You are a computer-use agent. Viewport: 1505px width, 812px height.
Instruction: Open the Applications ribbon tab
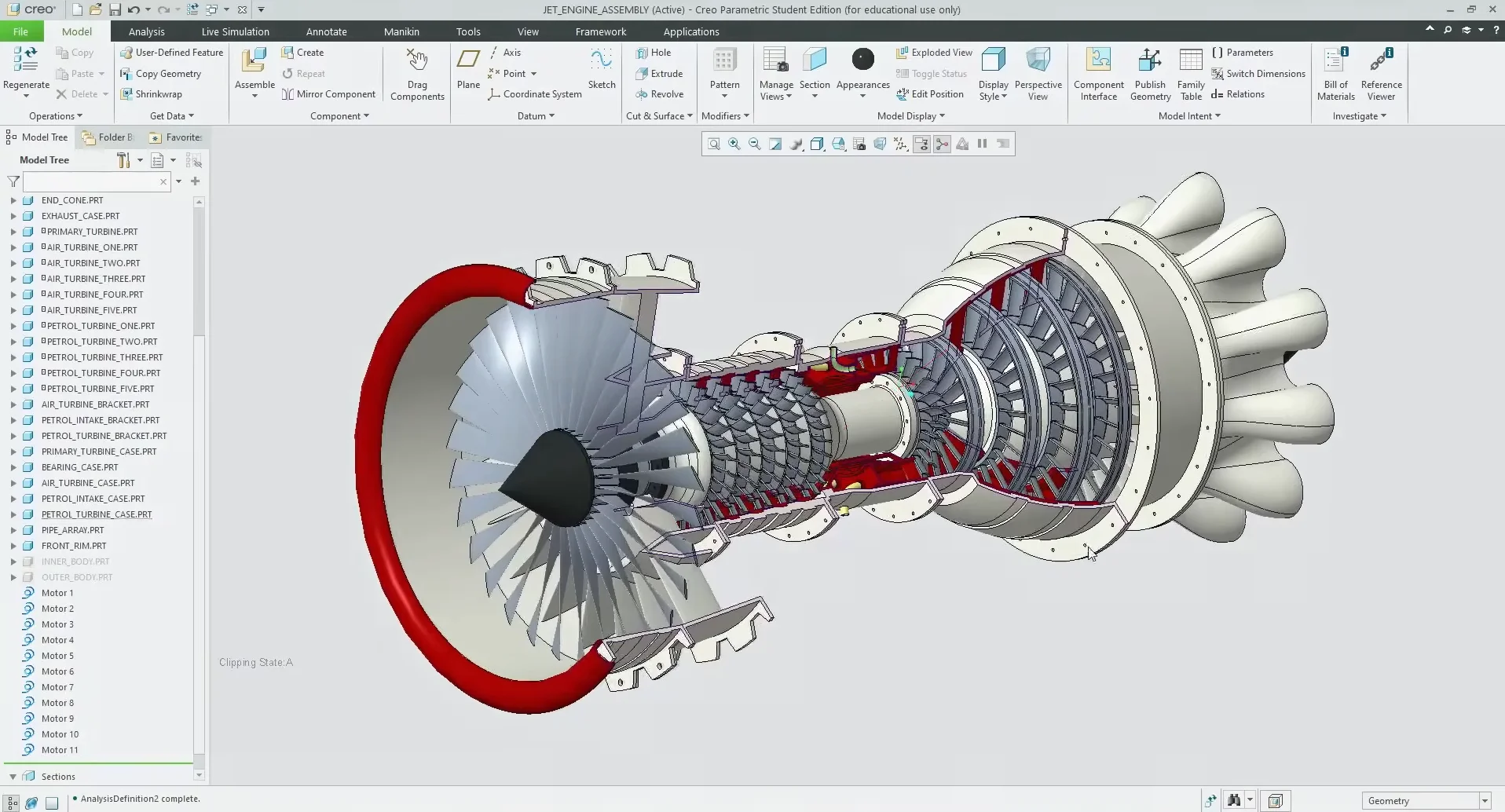pos(691,31)
